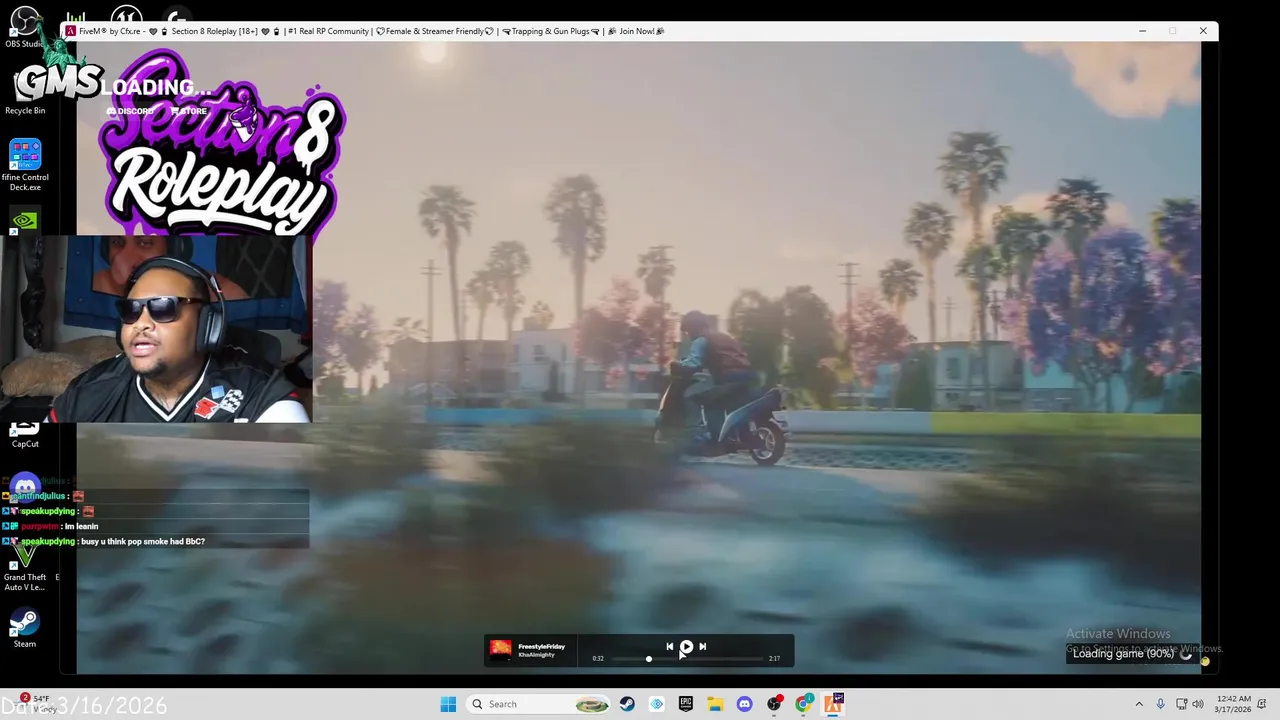Minimize the FiveM window

click(x=1142, y=31)
